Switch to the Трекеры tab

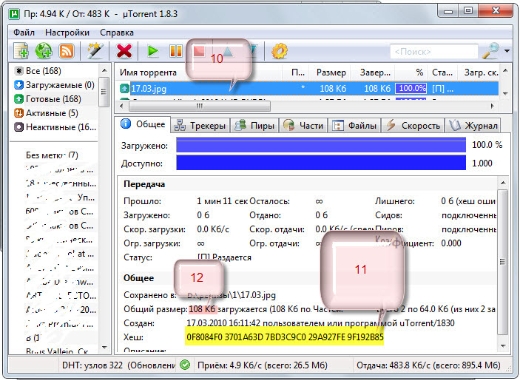click(200, 125)
